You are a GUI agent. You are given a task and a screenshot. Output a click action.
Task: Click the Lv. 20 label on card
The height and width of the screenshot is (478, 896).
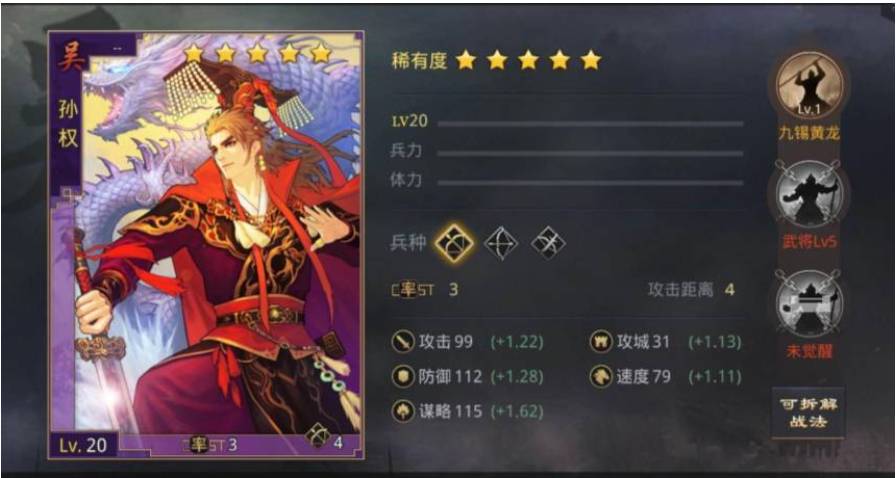83,445
